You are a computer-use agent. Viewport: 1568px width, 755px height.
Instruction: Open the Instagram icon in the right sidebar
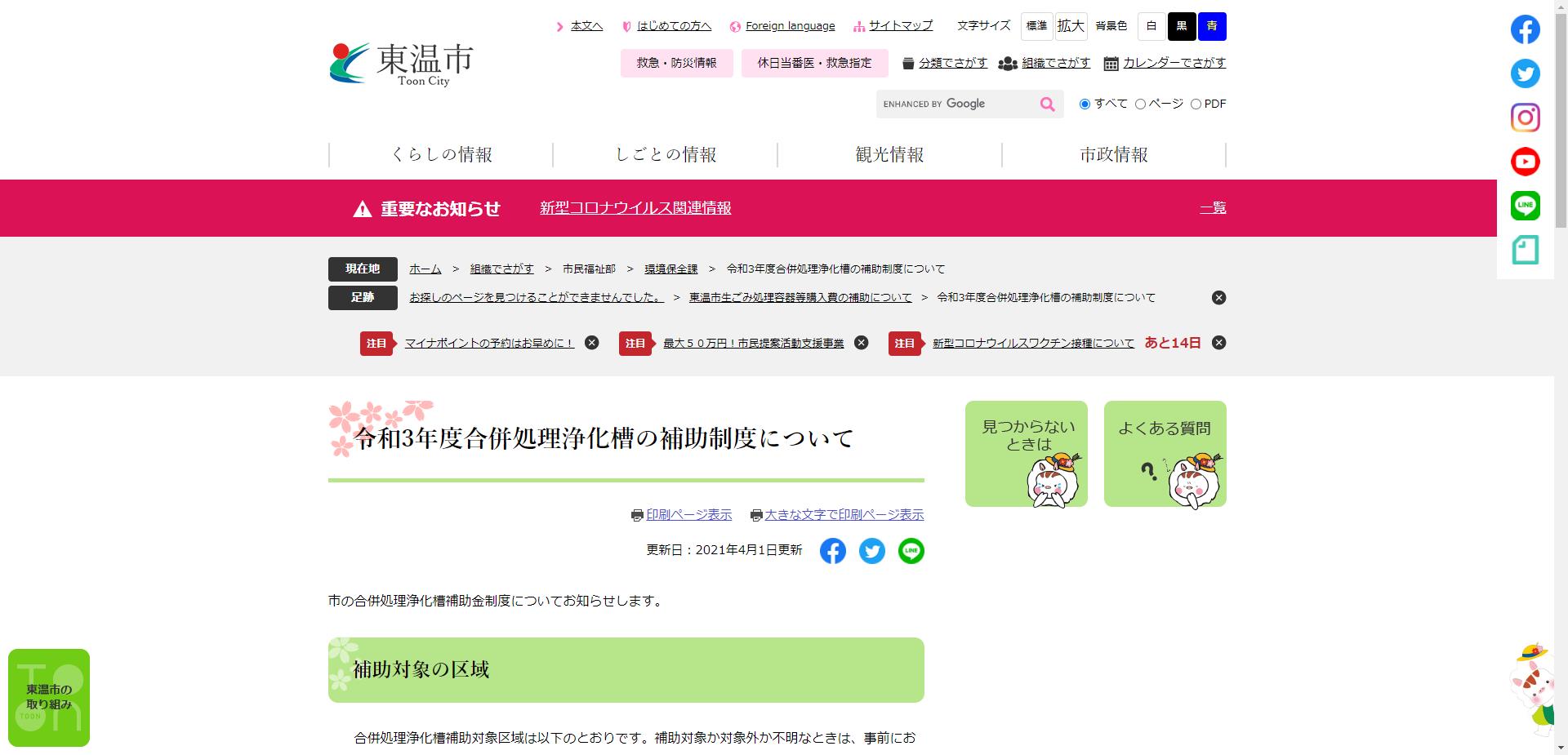click(1524, 118)
